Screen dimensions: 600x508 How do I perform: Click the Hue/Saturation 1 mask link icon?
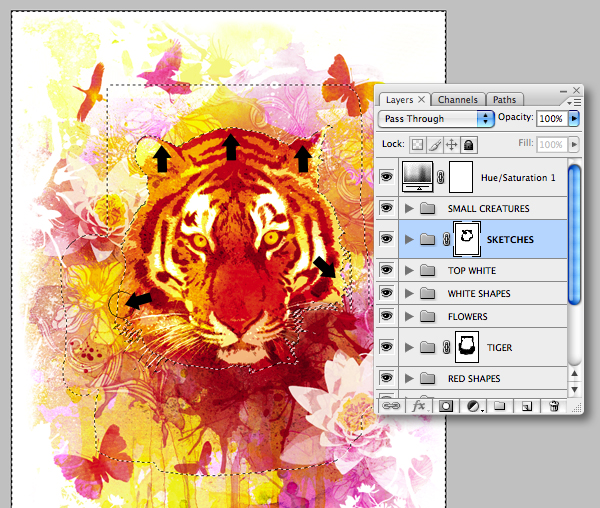point(441,177)
